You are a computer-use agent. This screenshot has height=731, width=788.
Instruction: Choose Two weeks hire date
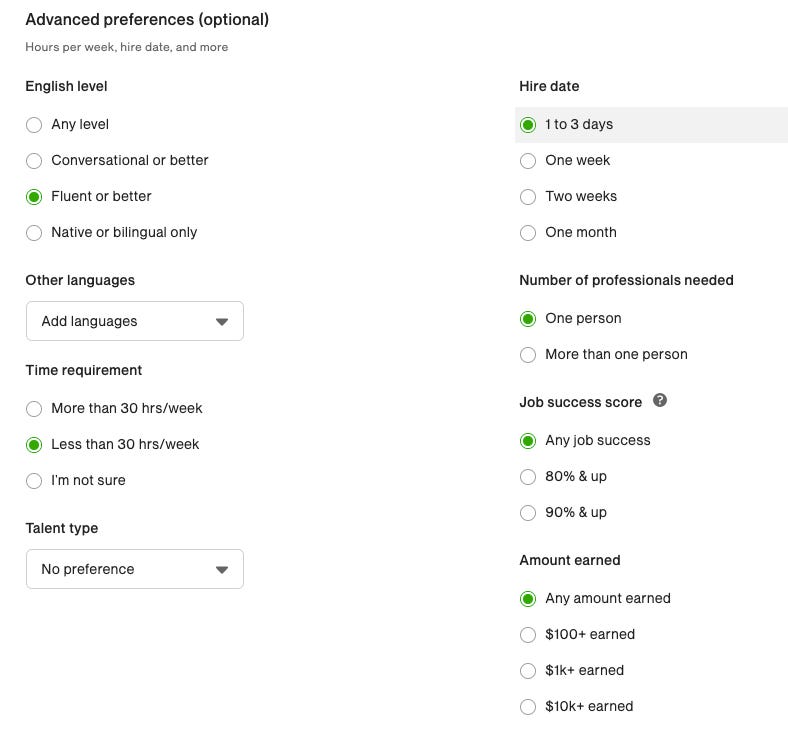tap(528, 197)
